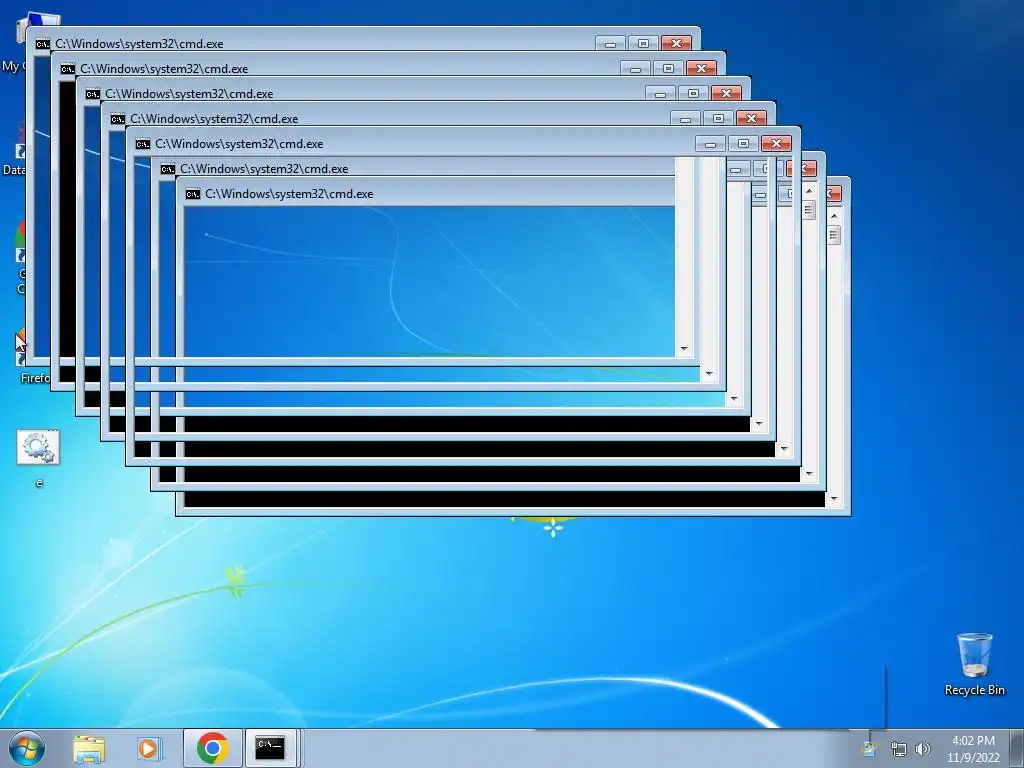Click scroll-down arrow of the fifth cmd window
Viewport: 1024px width, 768px height.
tap(784, 449)
